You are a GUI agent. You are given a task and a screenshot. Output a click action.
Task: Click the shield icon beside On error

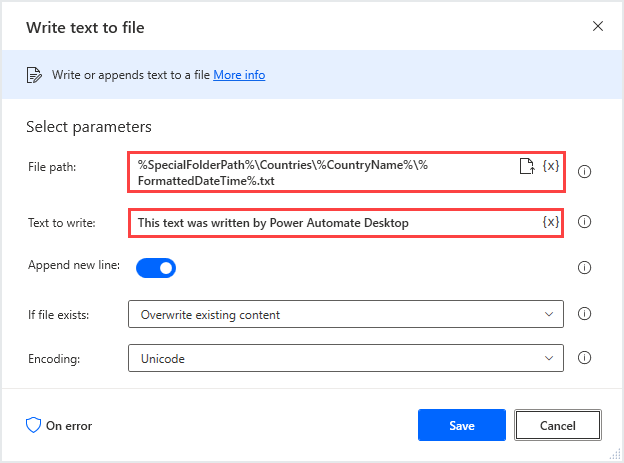pos(34,425)
